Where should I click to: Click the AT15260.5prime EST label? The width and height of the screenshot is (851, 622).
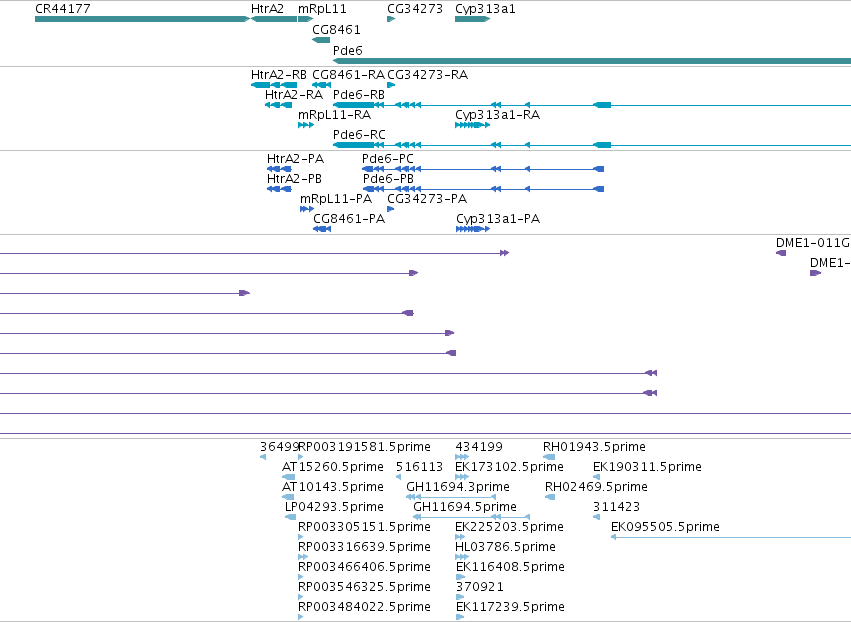(x=333, y=467)
